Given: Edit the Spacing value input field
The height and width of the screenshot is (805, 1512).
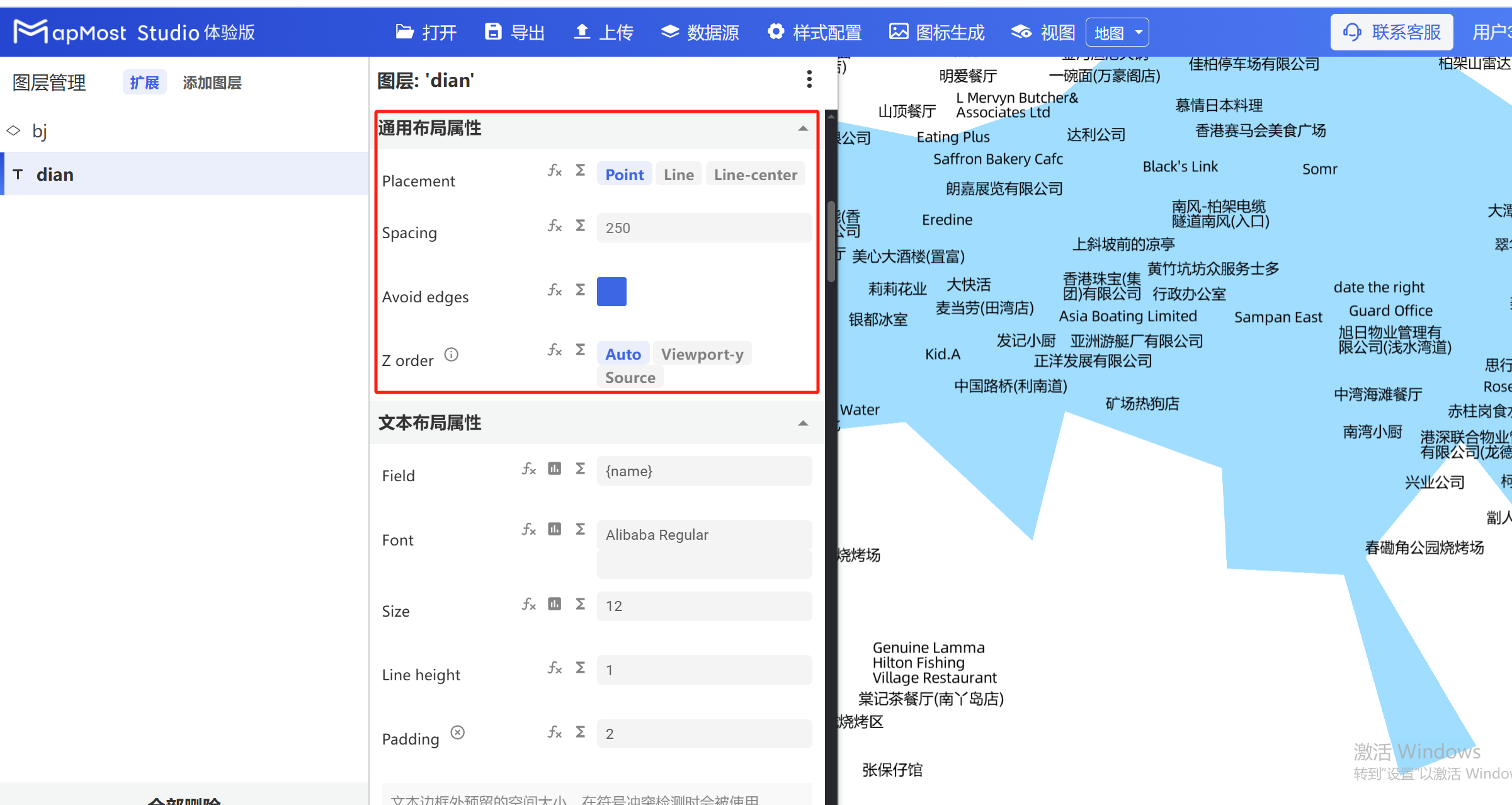Looking at the screenshot, I should click(x=703, y=227).
